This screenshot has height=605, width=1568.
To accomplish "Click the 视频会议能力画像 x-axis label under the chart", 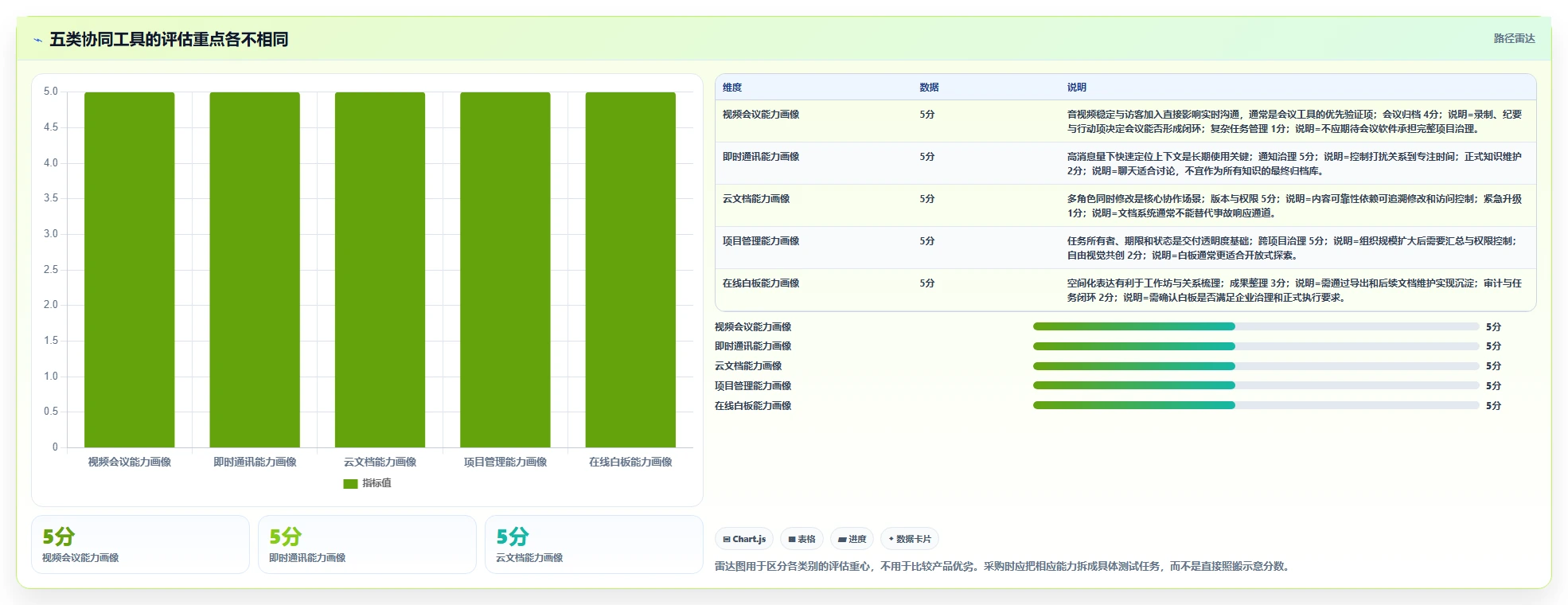I will 130,463.
